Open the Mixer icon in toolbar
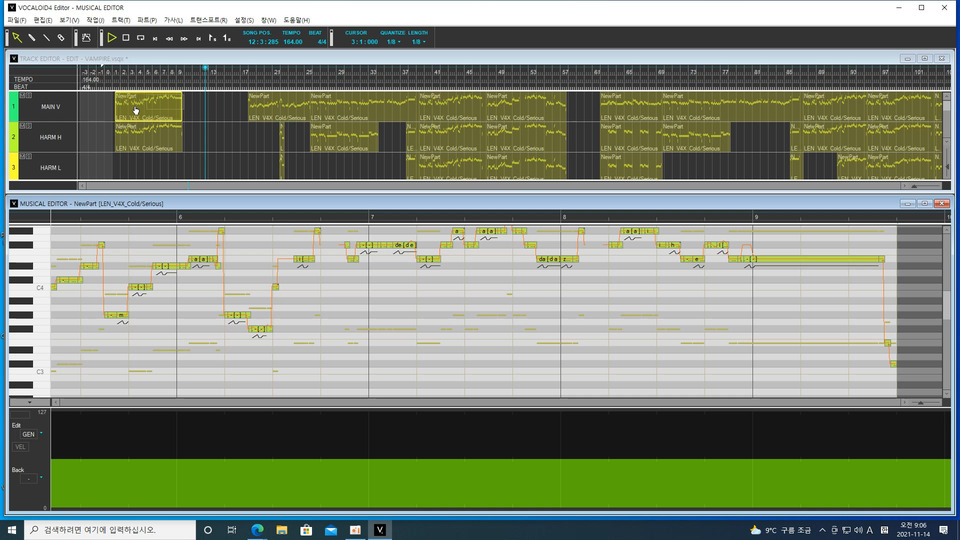The width and height of the screenshot is (960, 540). 86,38
